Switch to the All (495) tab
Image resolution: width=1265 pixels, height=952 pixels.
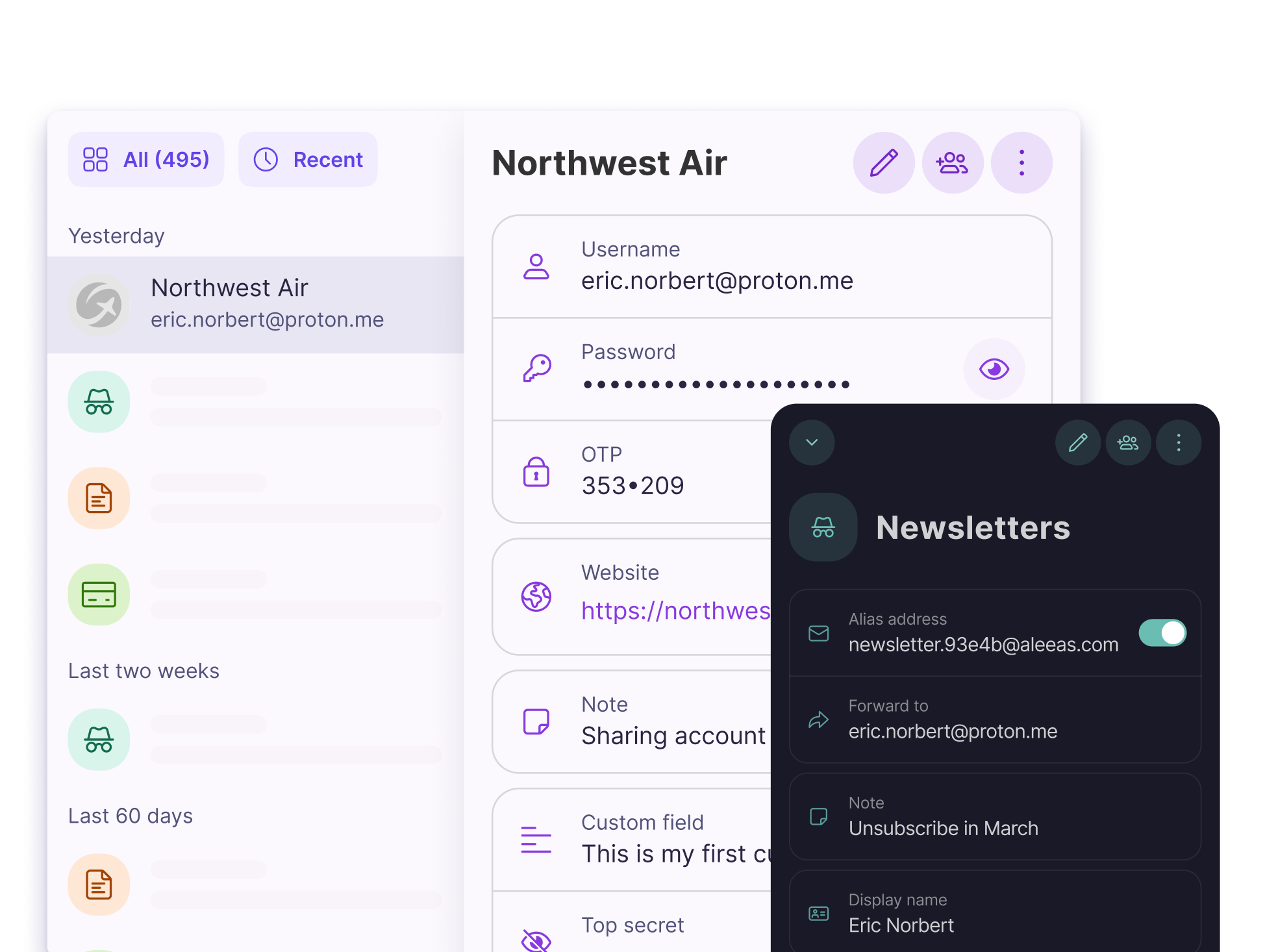[146, 159]
